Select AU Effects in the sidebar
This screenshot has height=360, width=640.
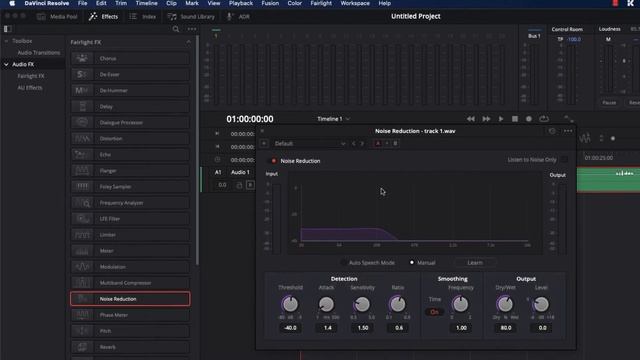[x=30, y=88]
